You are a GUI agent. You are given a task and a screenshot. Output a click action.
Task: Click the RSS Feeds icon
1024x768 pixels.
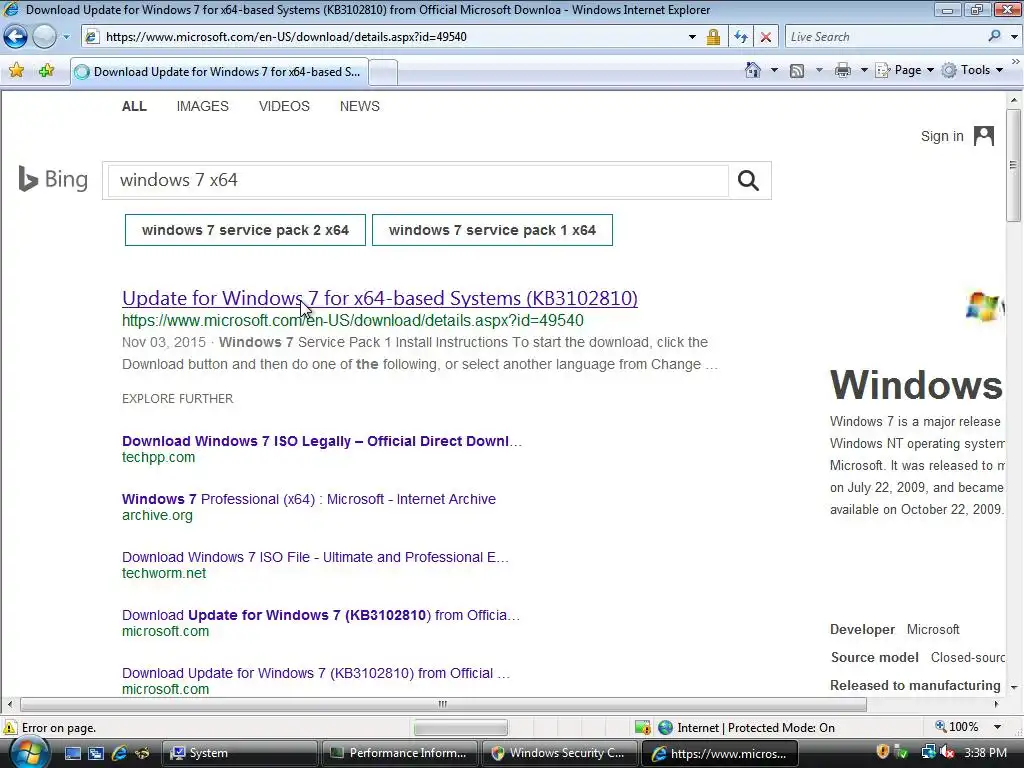pos(797,71)
